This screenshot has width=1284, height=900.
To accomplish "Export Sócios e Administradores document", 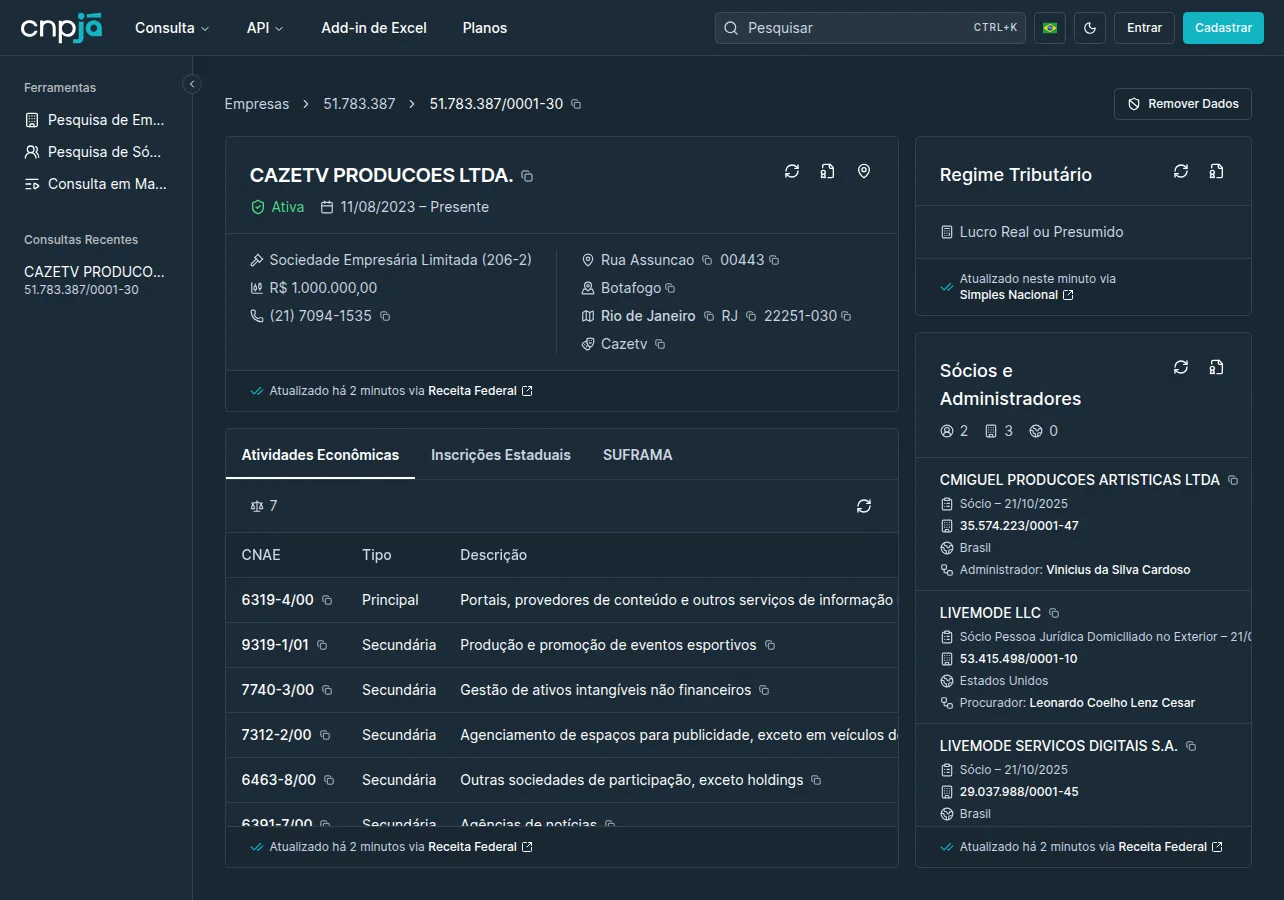I will point(1216,367).
